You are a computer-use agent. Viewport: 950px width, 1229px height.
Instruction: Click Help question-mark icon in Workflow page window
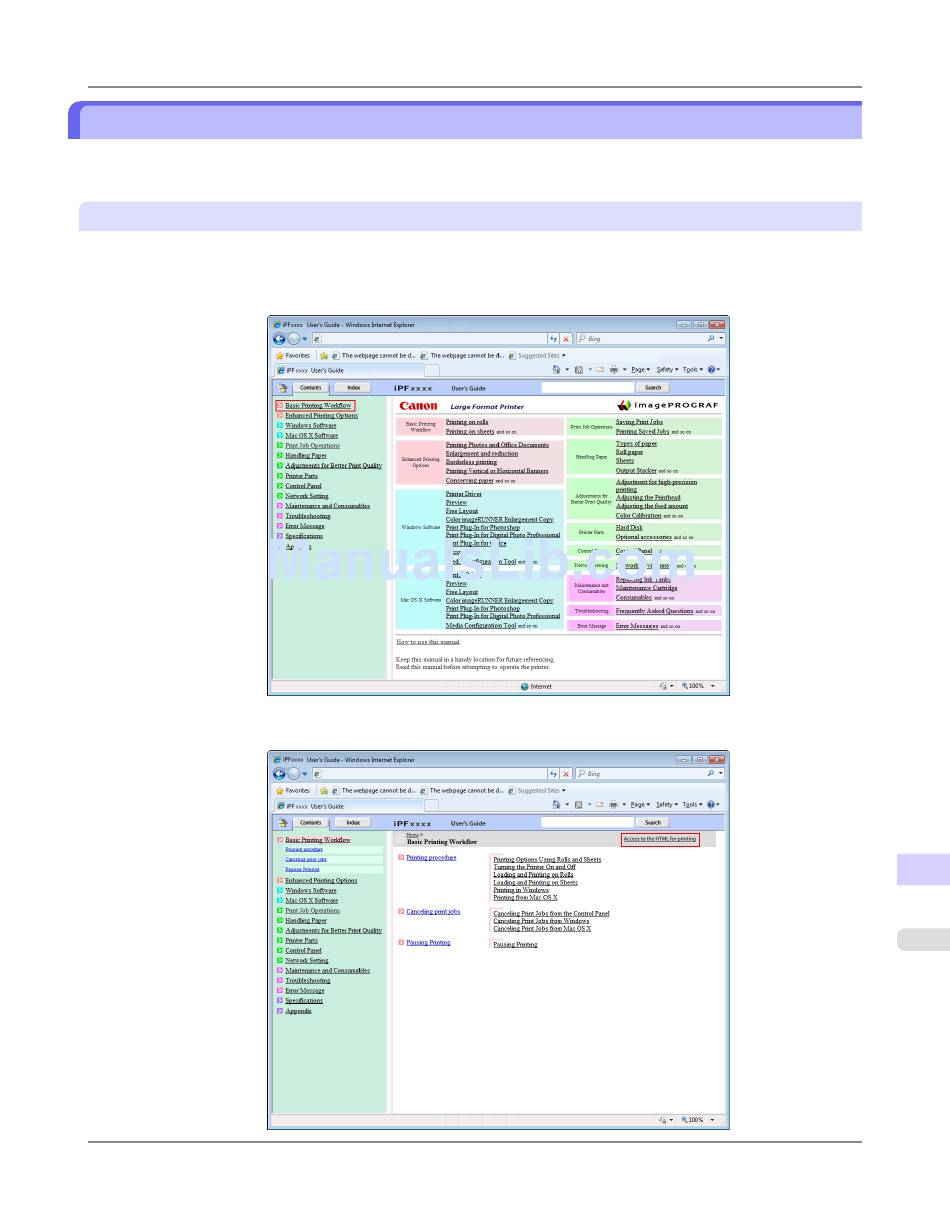(x=712, y=805)
